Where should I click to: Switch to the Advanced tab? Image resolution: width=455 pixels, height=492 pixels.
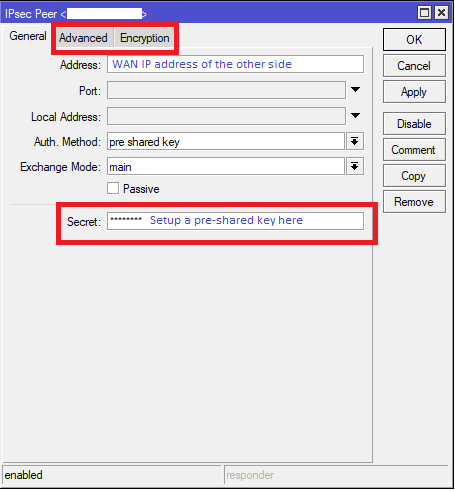(x=83, y=38)
